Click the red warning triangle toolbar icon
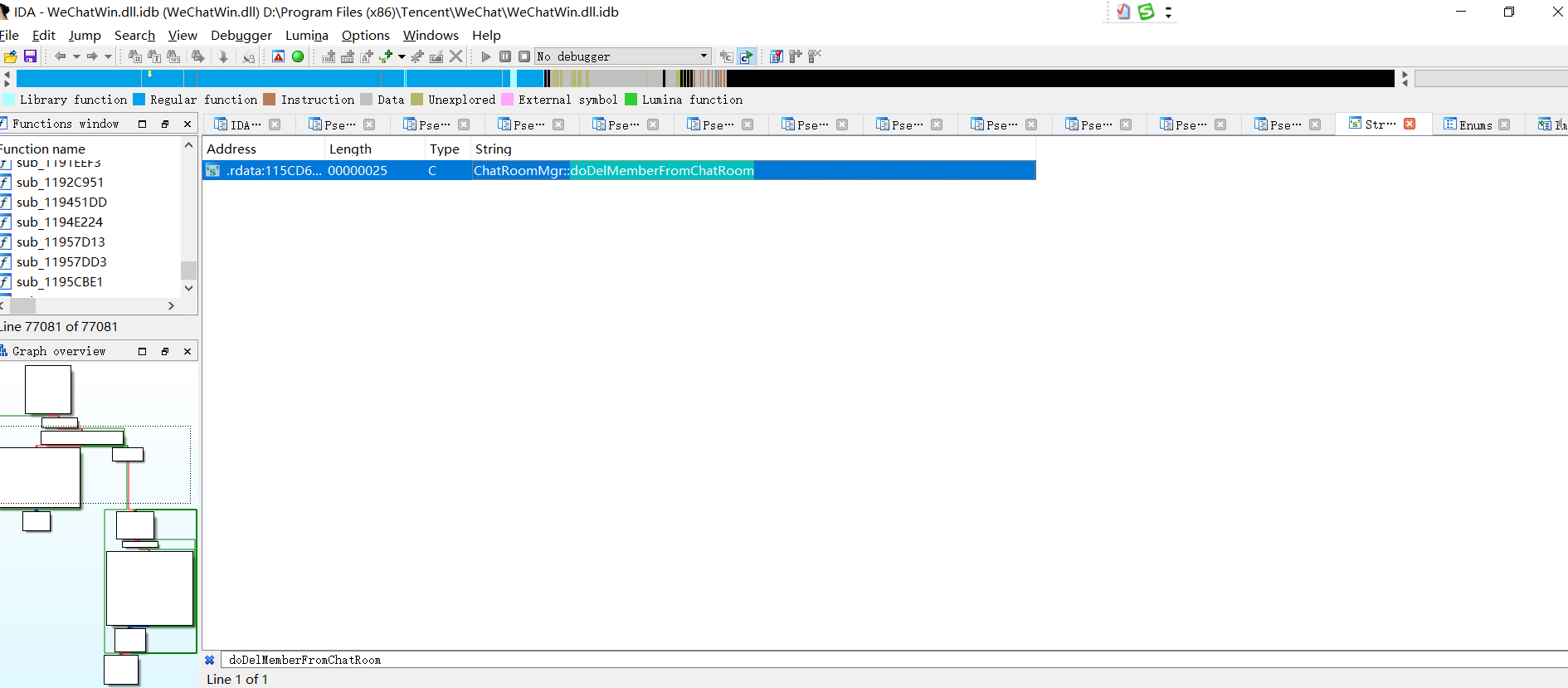Image resolution: width=1568 pixels, height=688 pixels. pyautogui.click(x=278, y=56)
